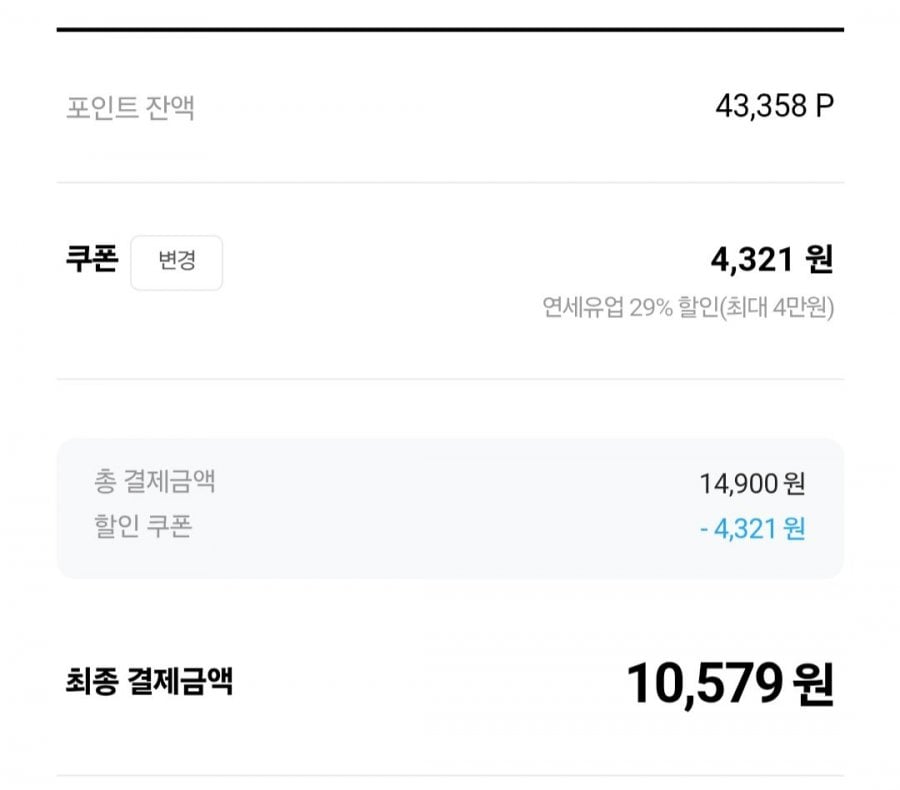Click the bold 쿠폰 heading

tap(91, 260)
